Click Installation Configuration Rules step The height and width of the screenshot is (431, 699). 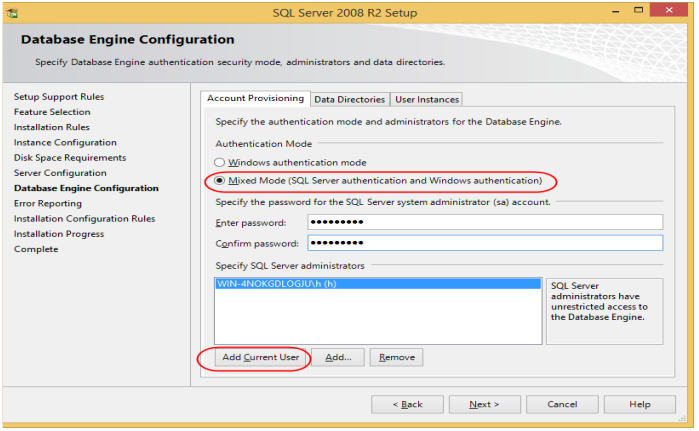pyautogui.click(x=84, y=218)
